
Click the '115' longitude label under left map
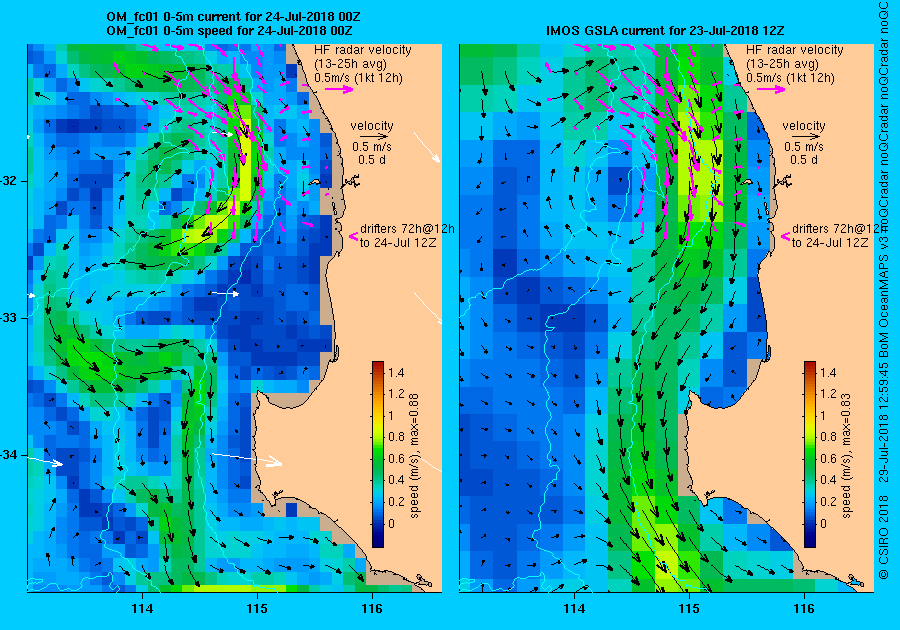257,609
